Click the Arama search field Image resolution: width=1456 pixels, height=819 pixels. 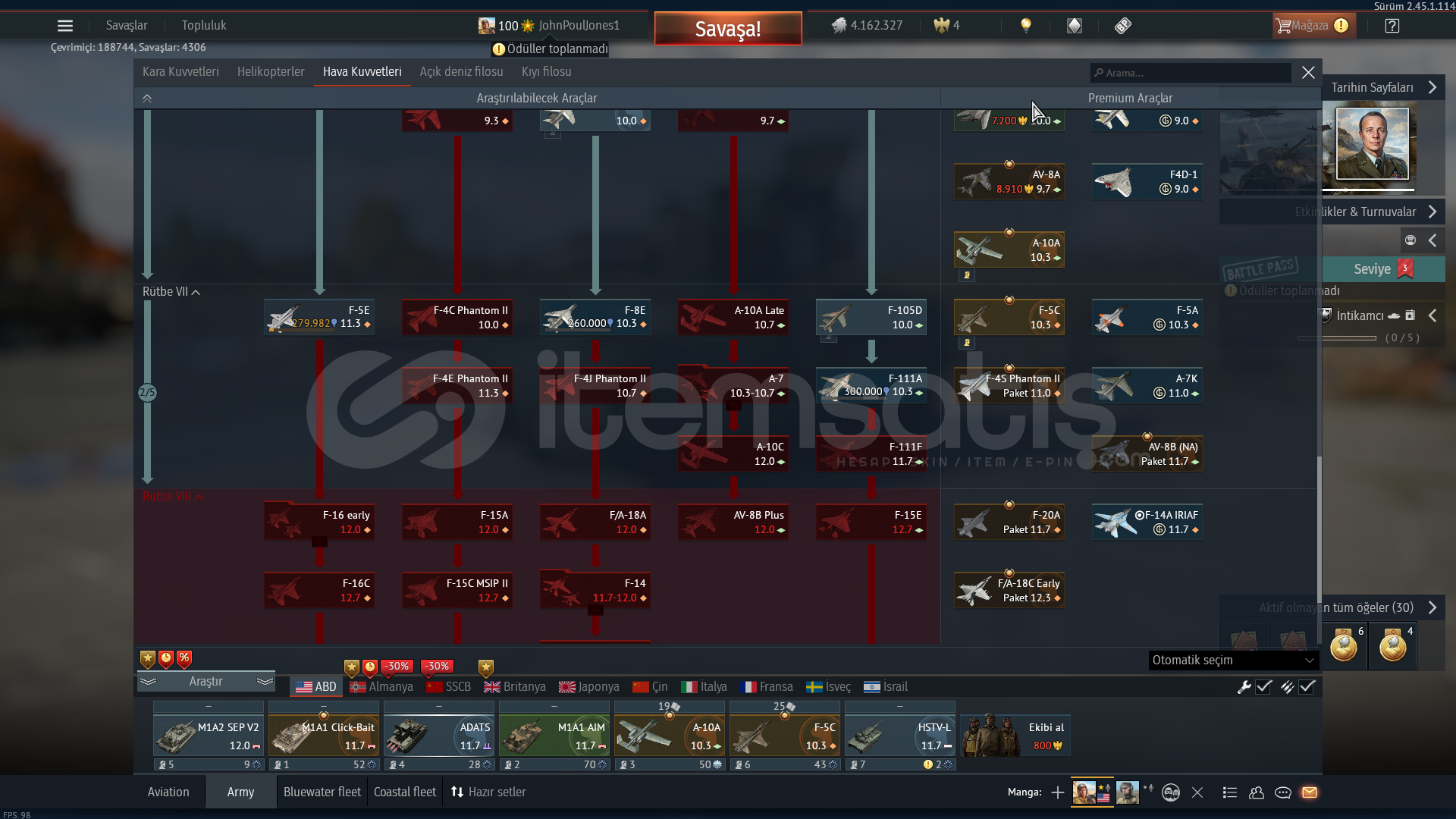click(1191, 74)
